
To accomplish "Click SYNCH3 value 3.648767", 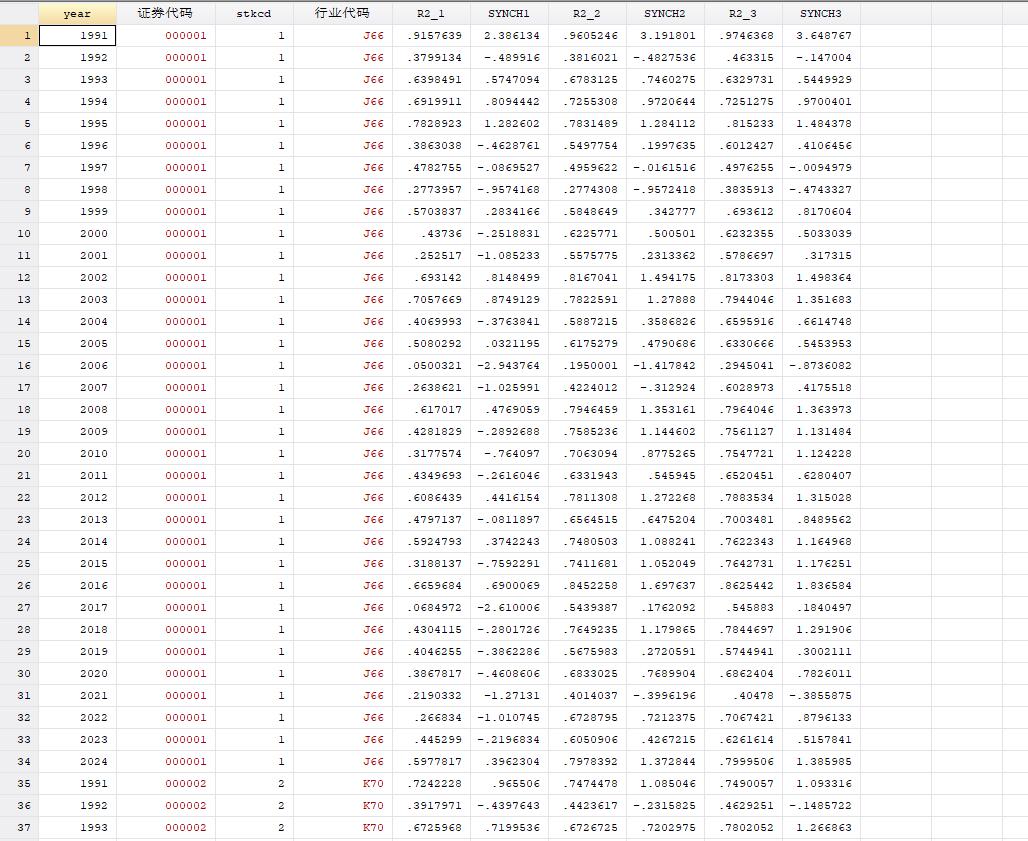I will pyautogui.click(x=821, y=35).
